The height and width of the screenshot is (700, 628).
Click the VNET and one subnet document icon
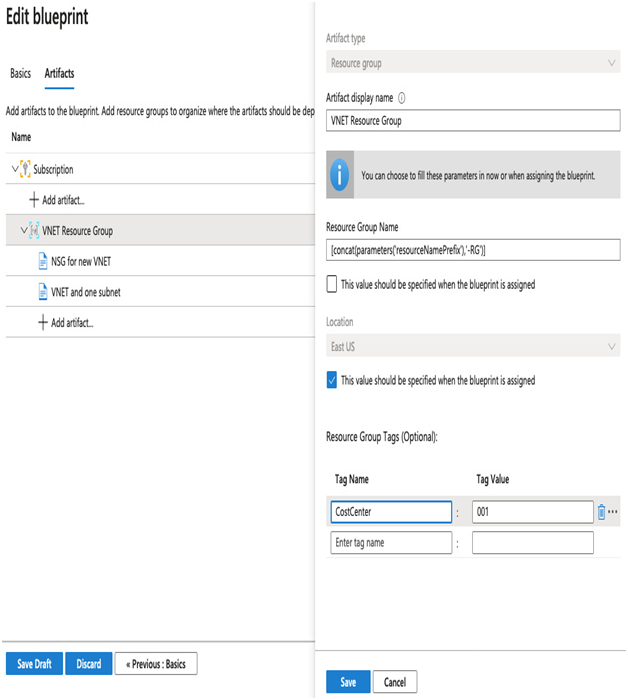[43, 292]
